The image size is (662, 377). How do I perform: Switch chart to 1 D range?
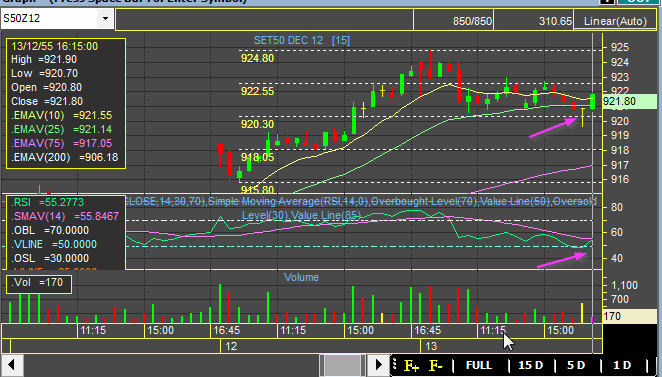621,365
